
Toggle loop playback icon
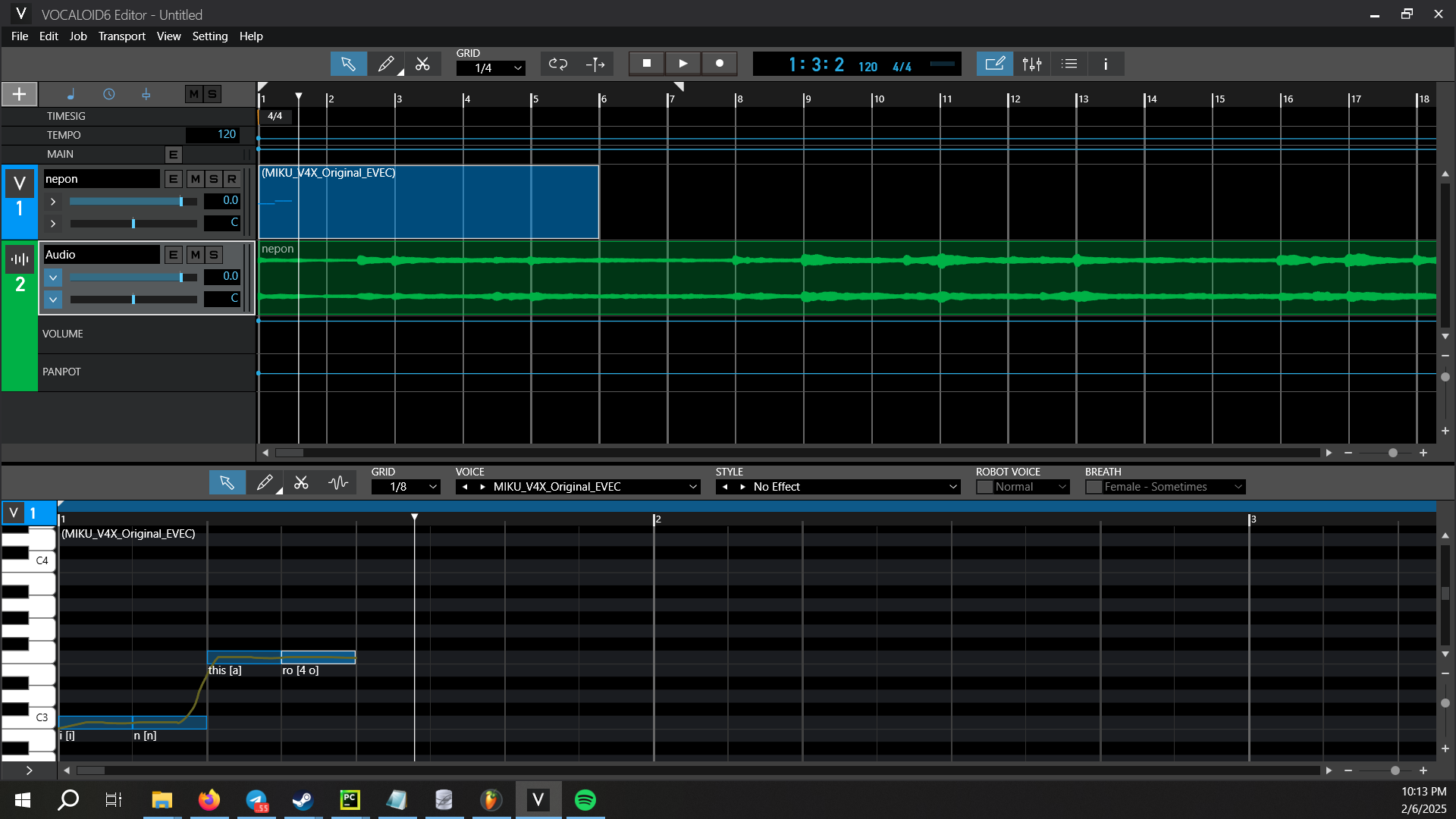pyautogui.click(x=559, y=64)
